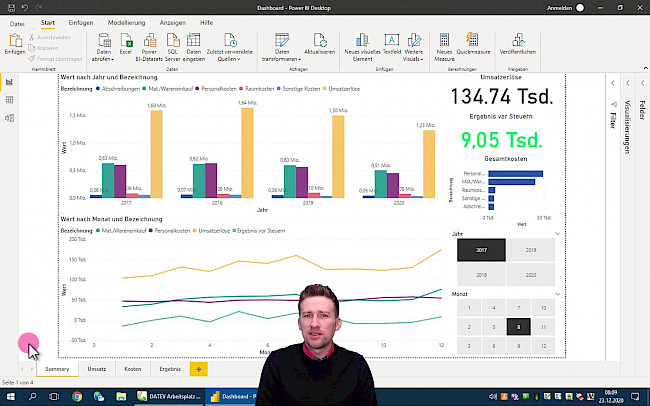Expand the Filter pane arrow
650x406 pixels.
(613, 83)
